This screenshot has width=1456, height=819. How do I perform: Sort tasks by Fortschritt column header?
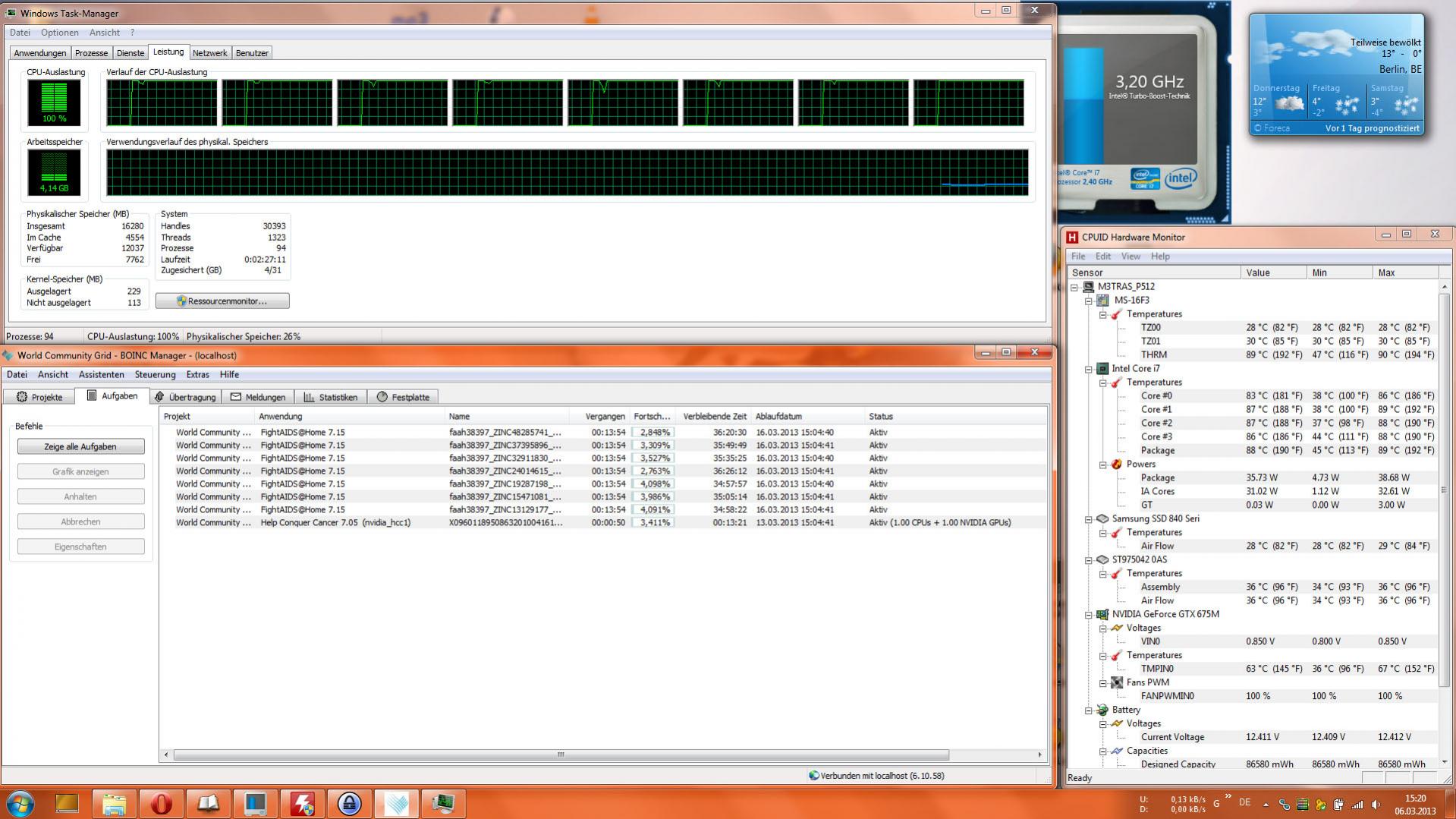[x=652, y=417]
